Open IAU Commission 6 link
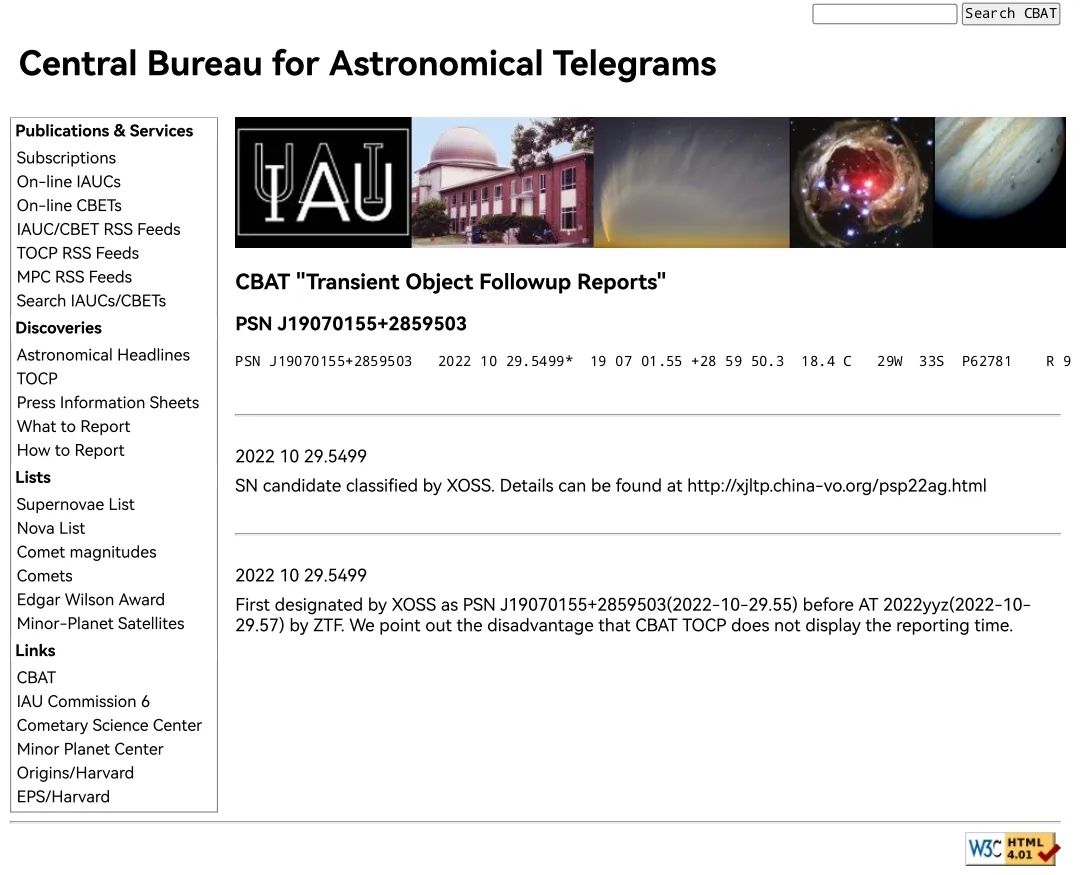The image size is (1080, 875). pos(83,701)
